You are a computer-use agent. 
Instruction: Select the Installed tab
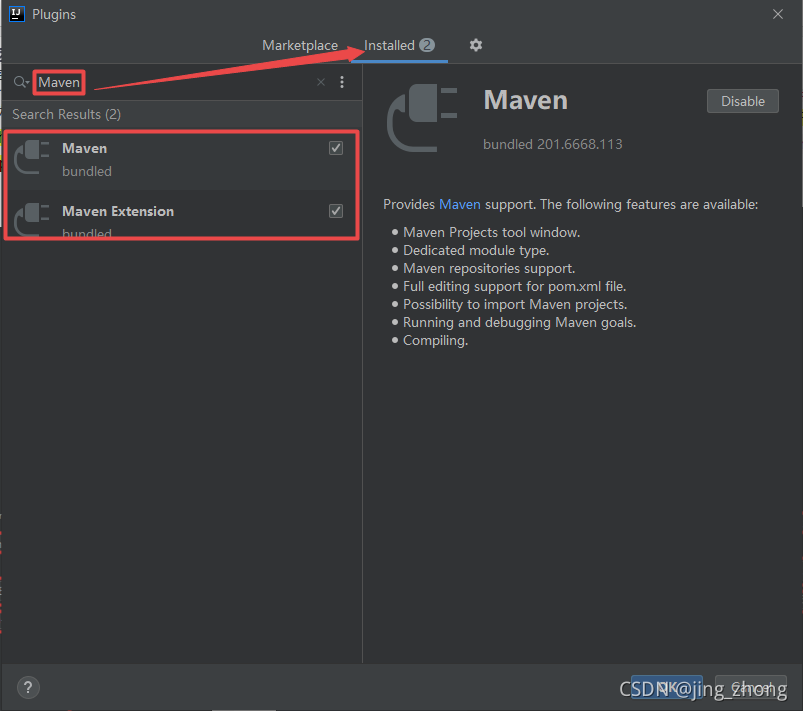tap(399, 45)
